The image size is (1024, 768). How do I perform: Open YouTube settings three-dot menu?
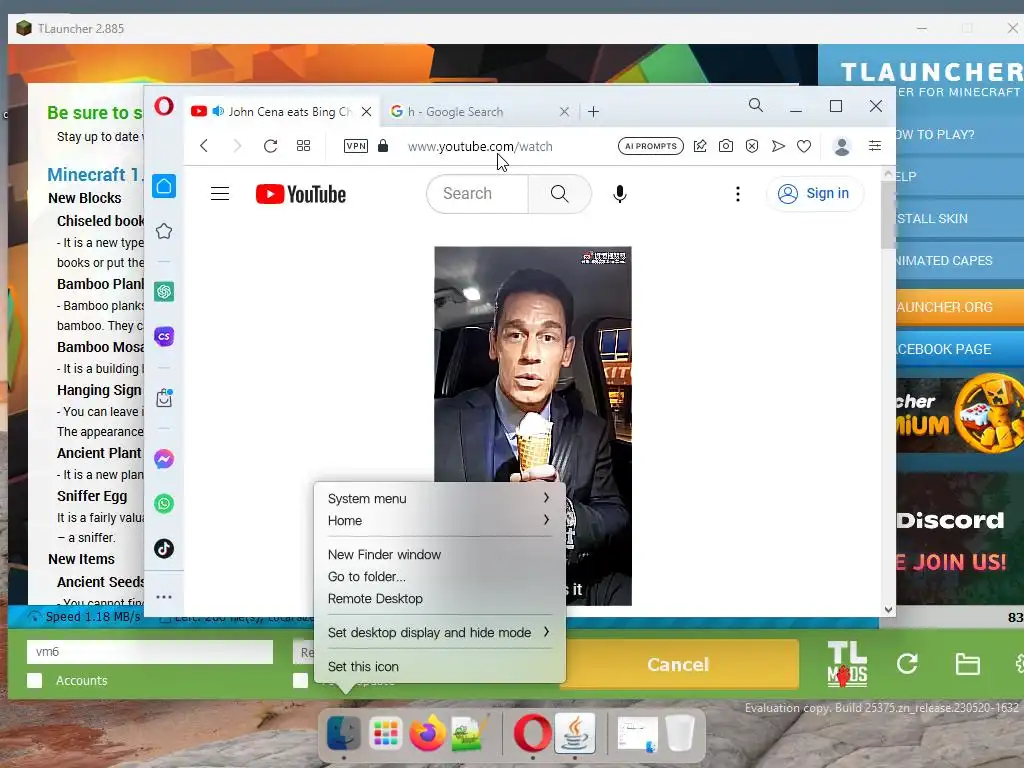pyautogui.click(x=738, y=194)
